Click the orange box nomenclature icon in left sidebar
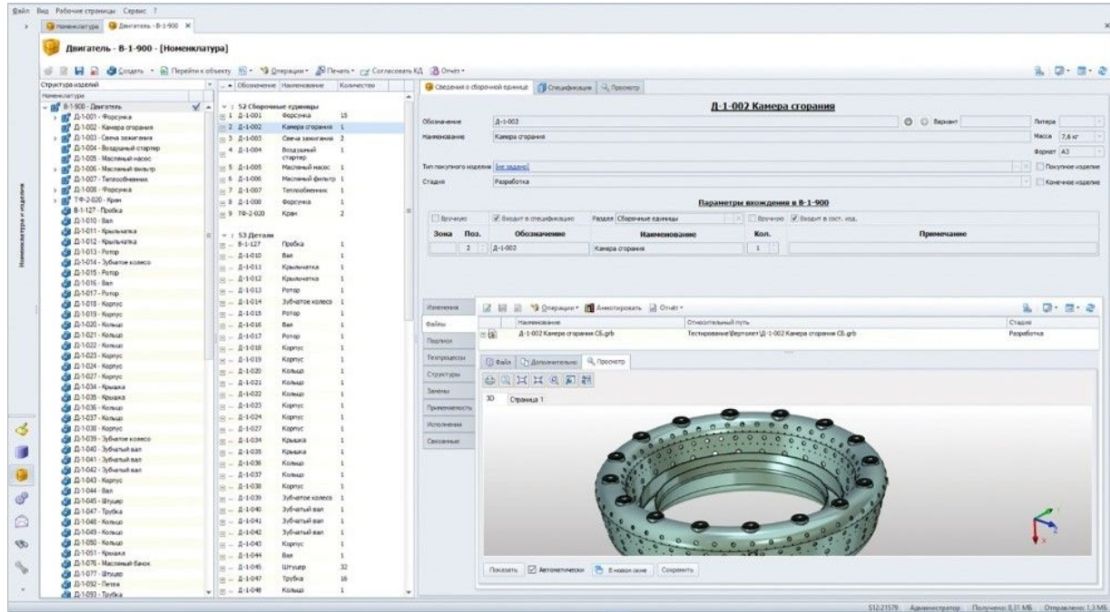The image size is (1110, 612). coord(22,475)
